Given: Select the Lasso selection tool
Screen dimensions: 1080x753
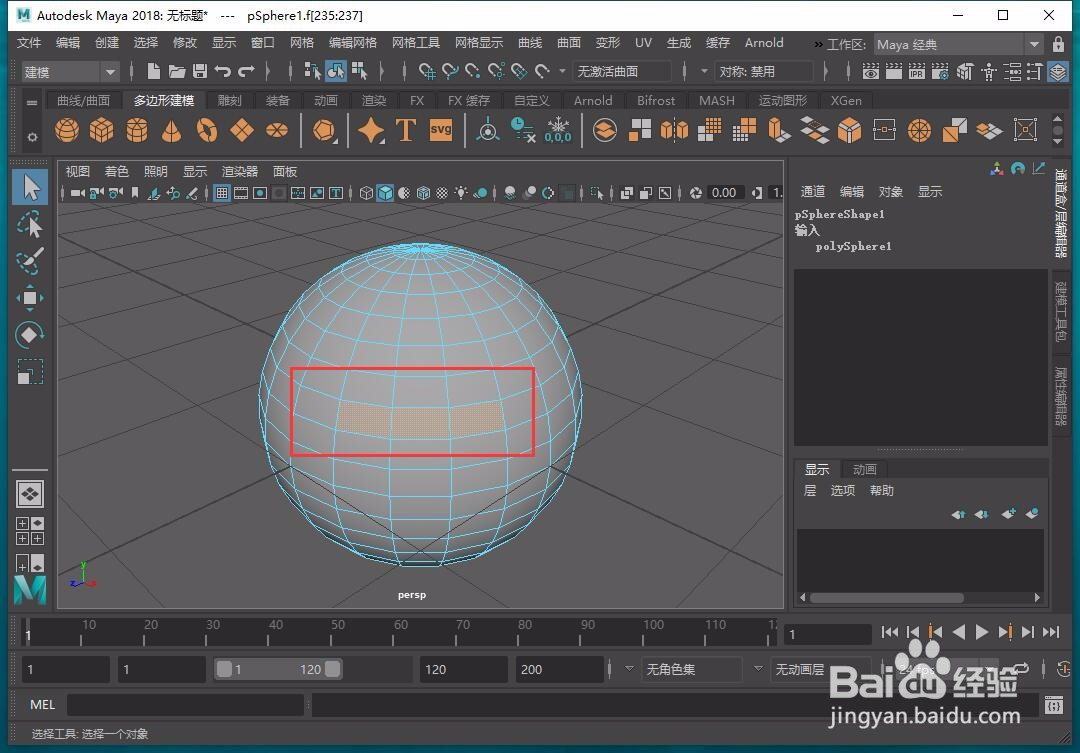Looking at the screenshot, I should tap(30, 225).
